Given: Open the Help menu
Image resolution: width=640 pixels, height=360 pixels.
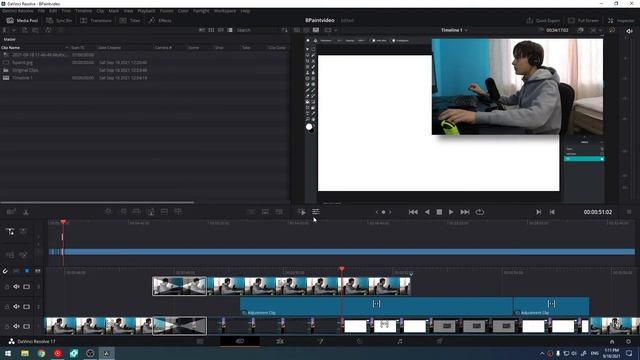Looking at the screenshot, I should coord(245,11).
